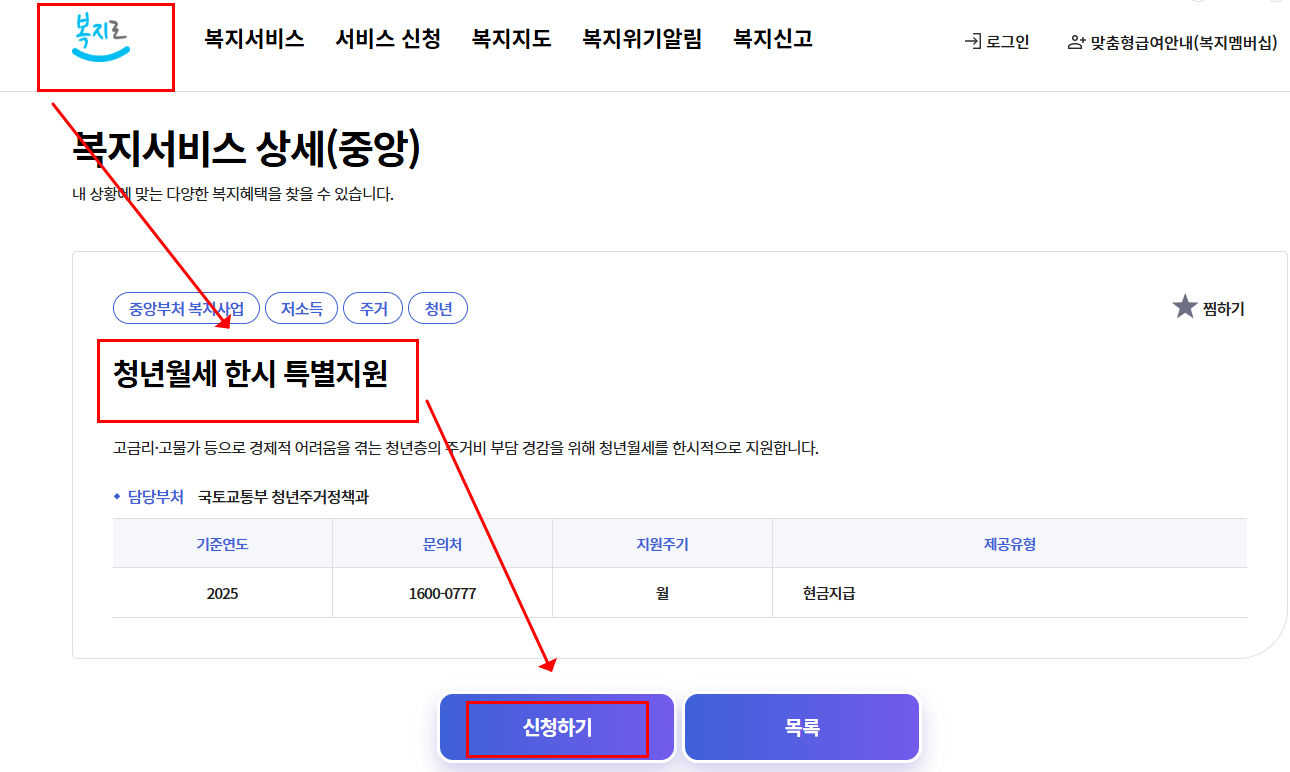Select the 중앙부처 복지사업 tag

[x=186, y=309]
